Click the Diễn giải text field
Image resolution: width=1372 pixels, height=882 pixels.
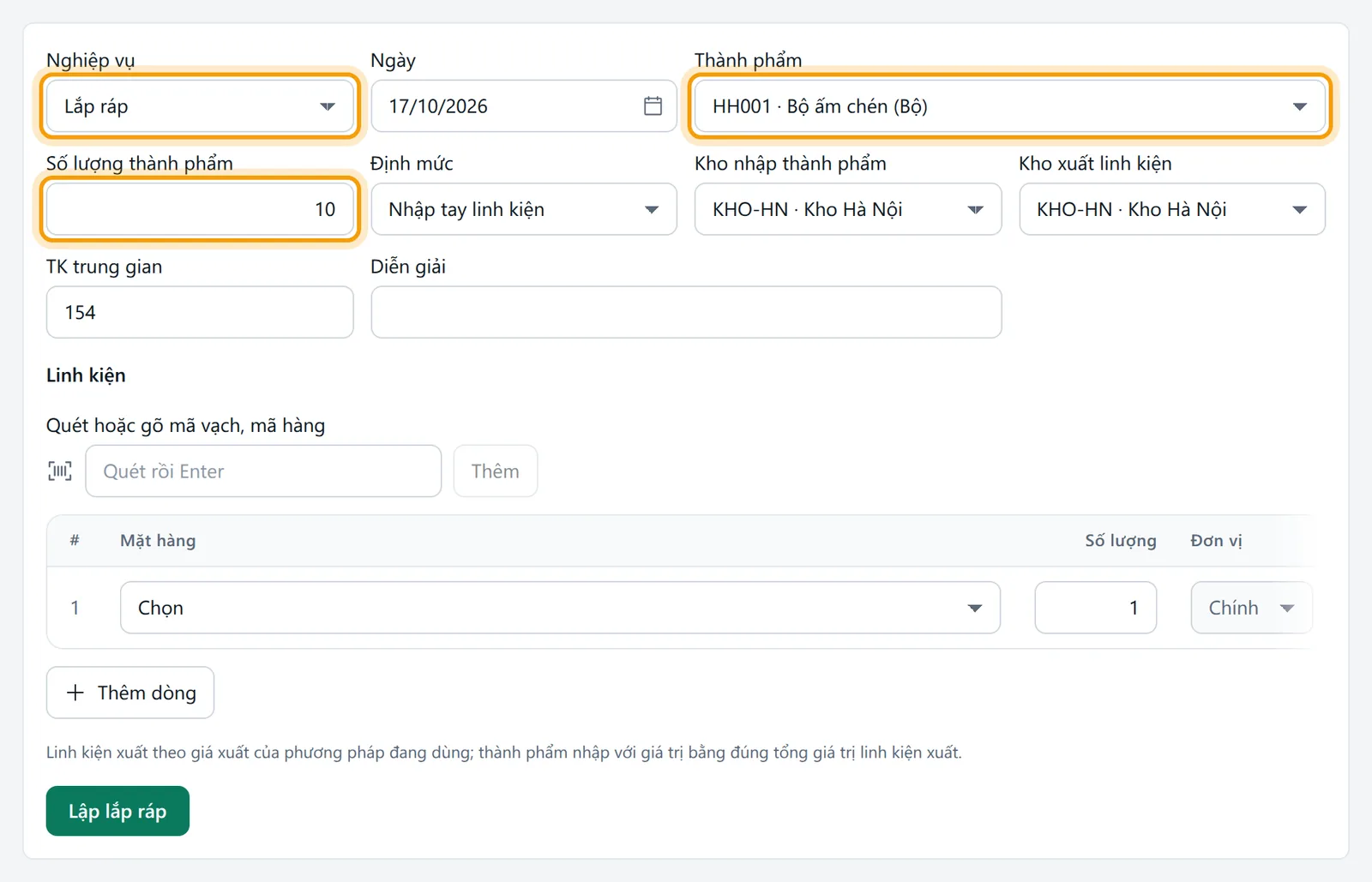[686, 312]
